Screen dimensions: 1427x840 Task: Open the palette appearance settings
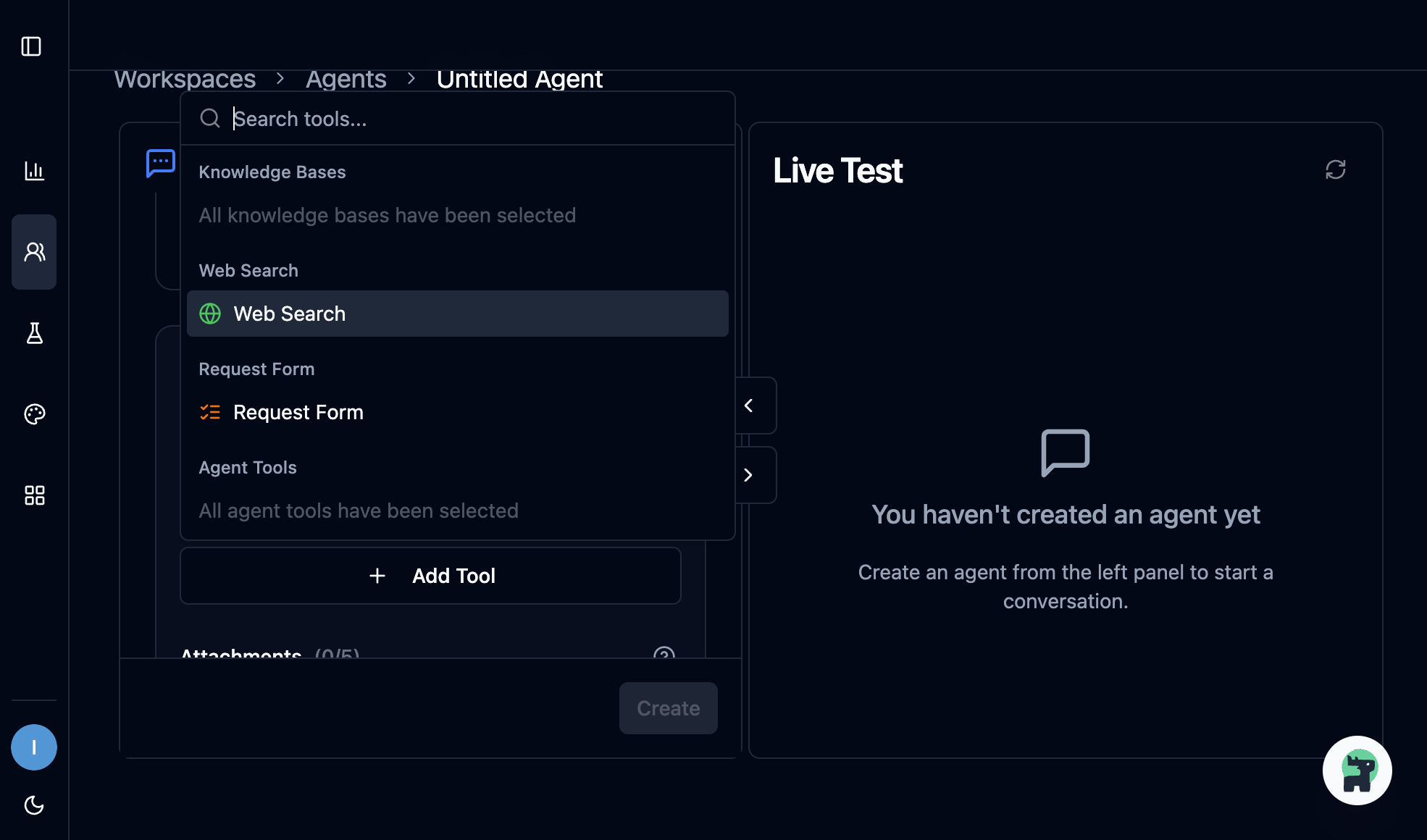pyautogui.click(x=33, y=414)
